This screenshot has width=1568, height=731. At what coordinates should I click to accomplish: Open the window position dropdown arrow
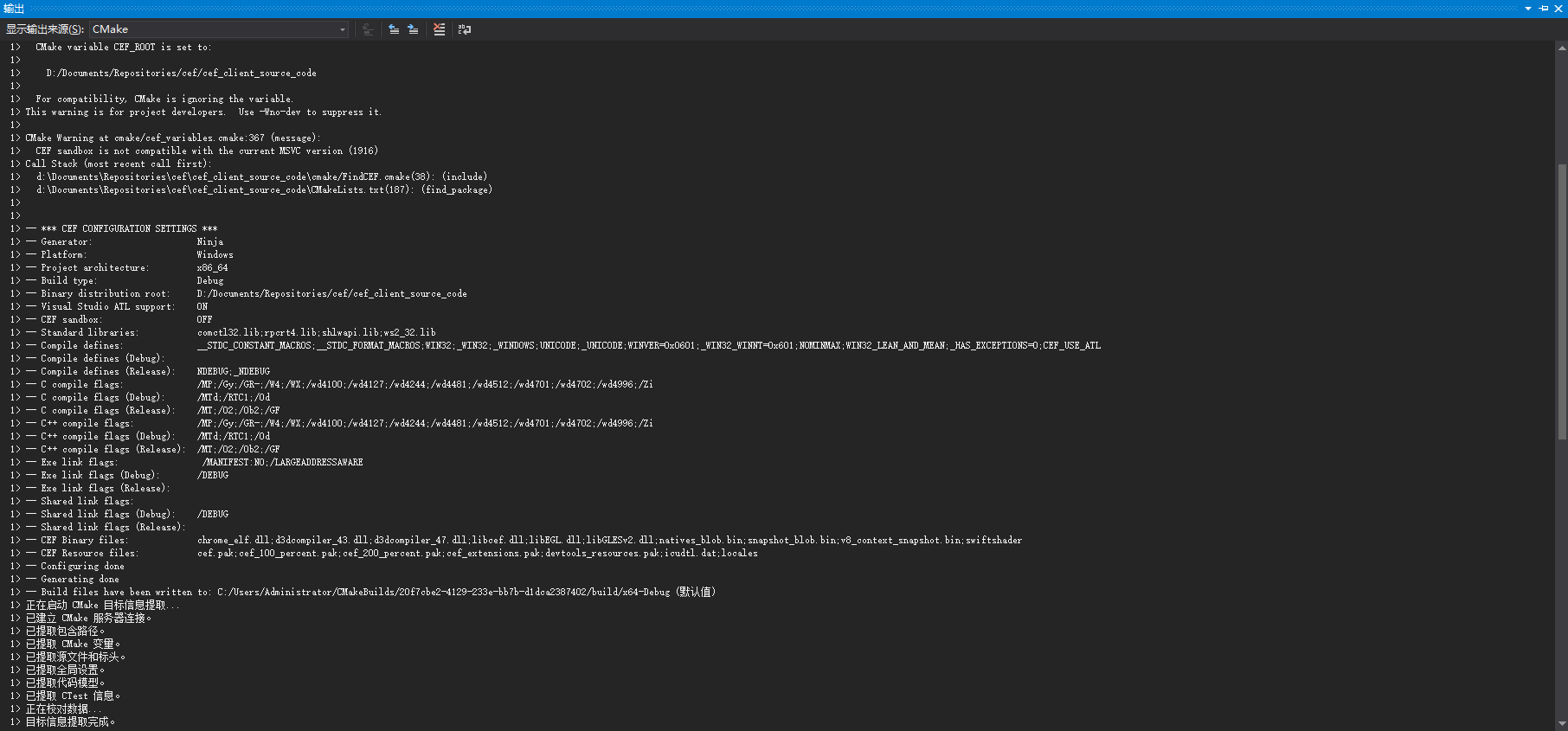pos(1528,9)
